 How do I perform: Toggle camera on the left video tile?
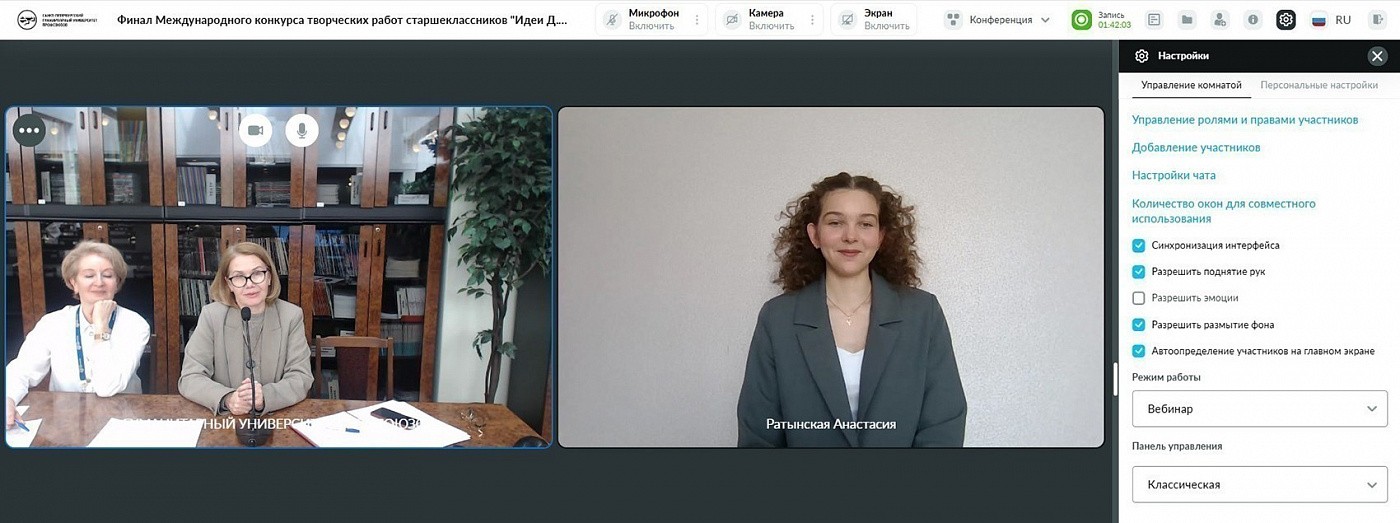pos(255,130)
